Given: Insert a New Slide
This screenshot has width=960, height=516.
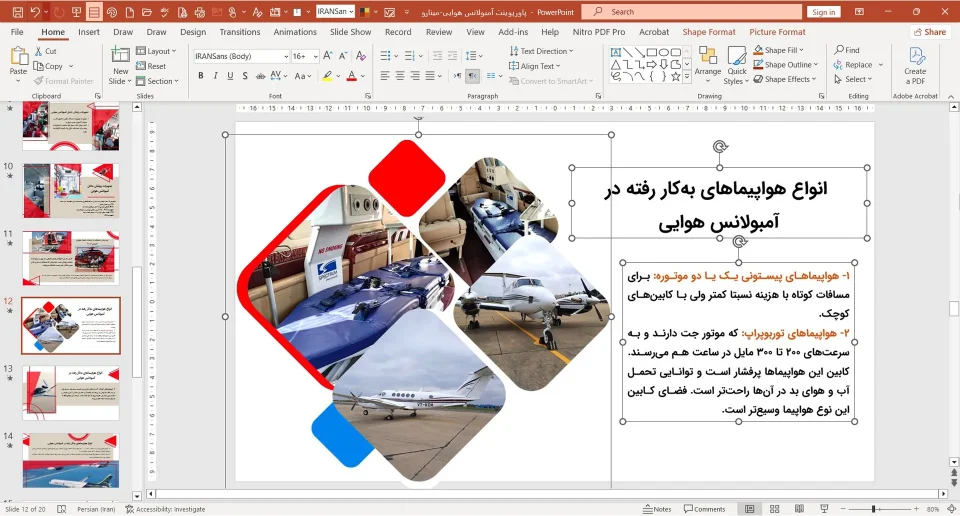Looking at the screenshot, I should click(x=121, y=66).
